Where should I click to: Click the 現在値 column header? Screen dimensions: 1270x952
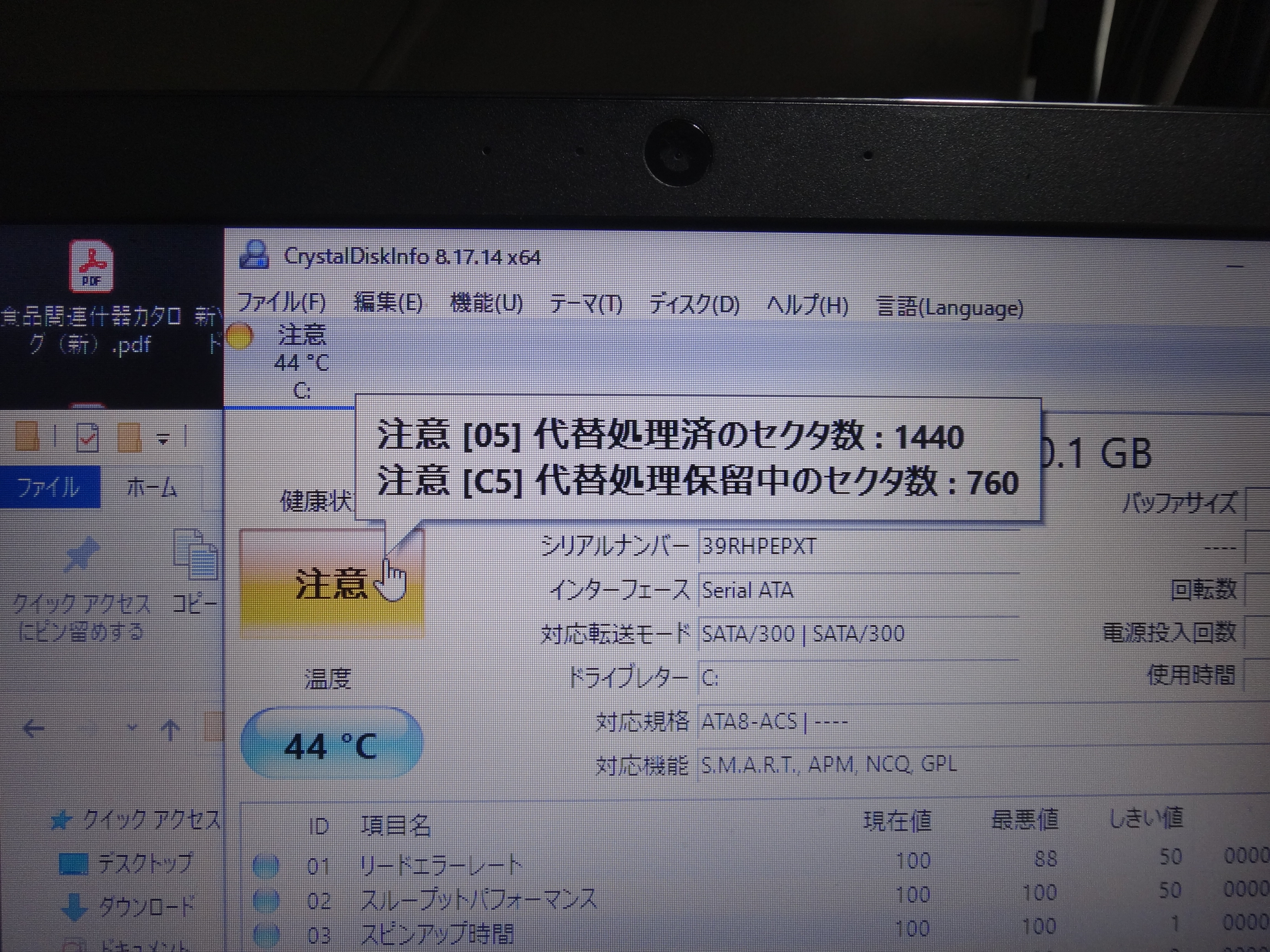point(897,821)
